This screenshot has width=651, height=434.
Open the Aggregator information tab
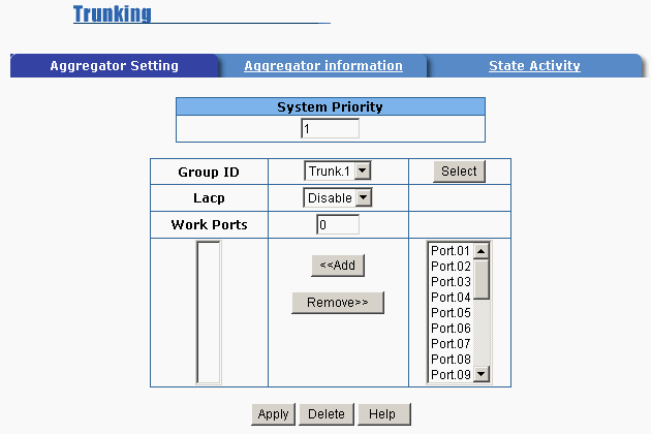tap(323, 66)
